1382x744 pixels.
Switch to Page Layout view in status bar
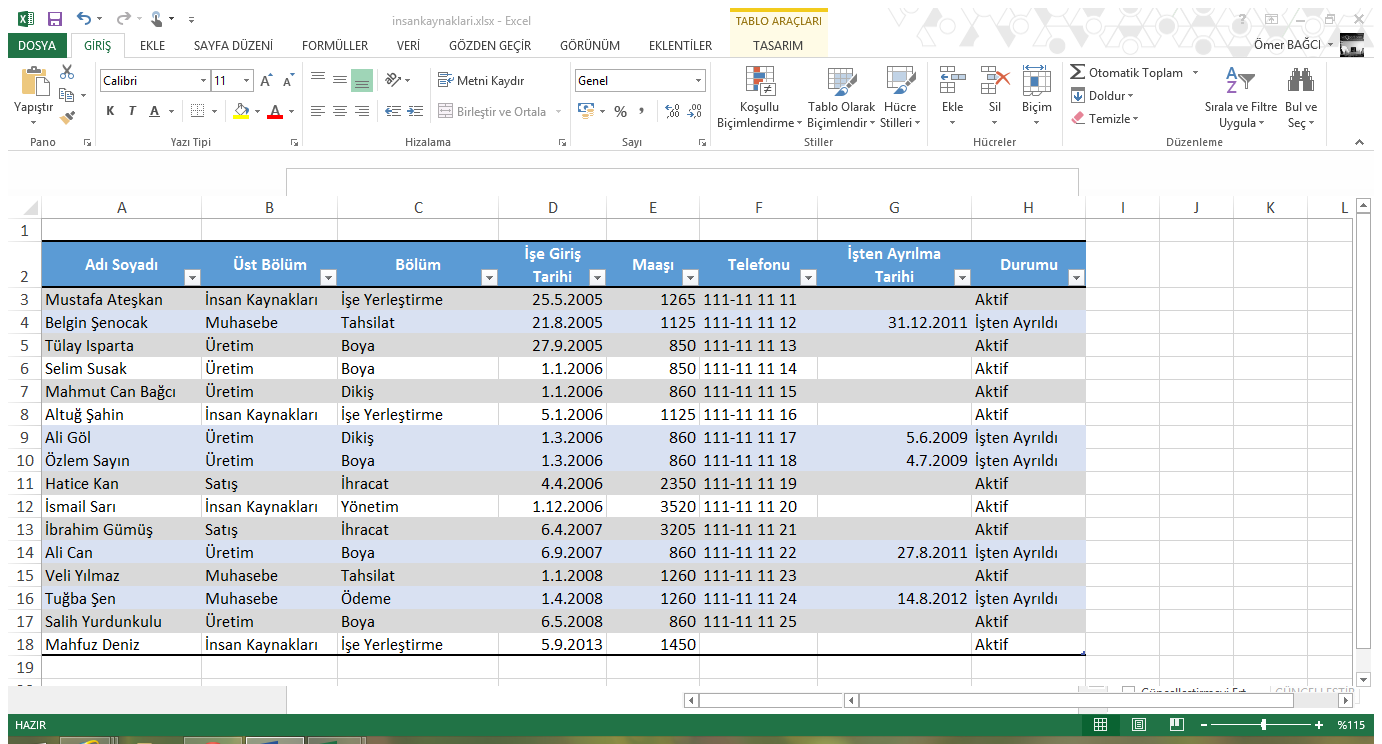1138,725
